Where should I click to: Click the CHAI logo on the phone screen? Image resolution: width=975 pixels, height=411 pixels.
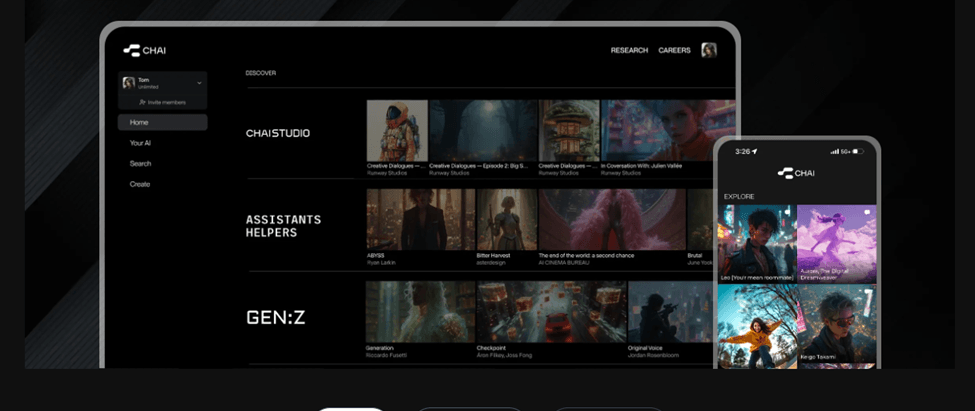[x=796, y=173]
